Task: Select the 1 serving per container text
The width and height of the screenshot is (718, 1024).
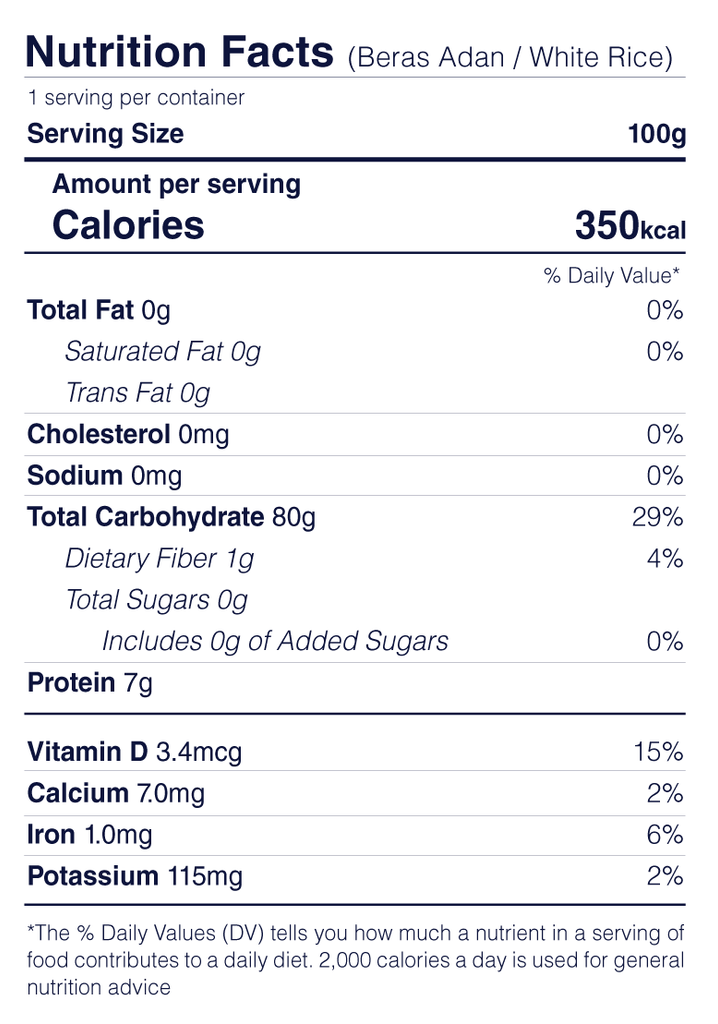Action: pos(136,98)
